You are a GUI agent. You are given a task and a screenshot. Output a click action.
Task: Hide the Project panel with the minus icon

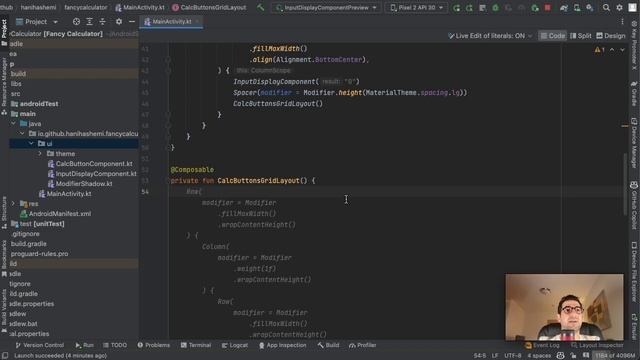131,22
